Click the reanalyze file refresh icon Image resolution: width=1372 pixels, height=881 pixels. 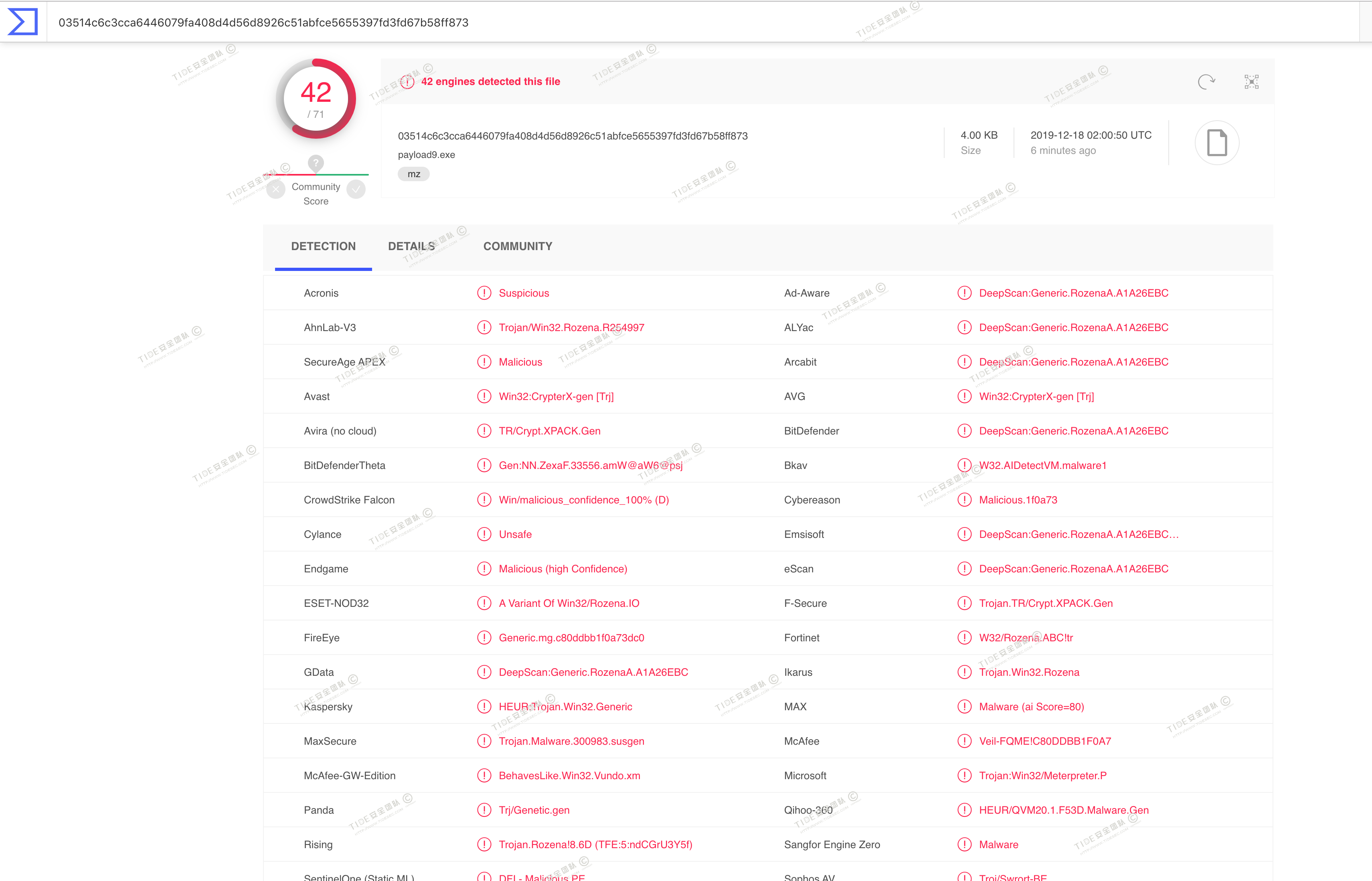point(1206,82)
